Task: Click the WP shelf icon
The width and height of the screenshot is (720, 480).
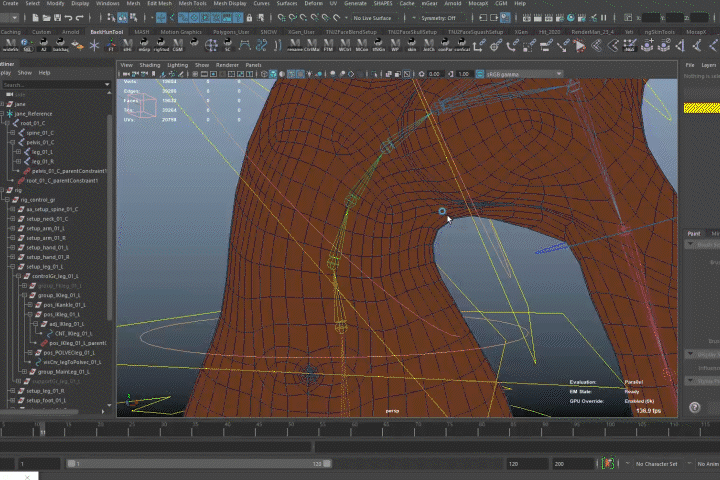Action: point(395,45)
